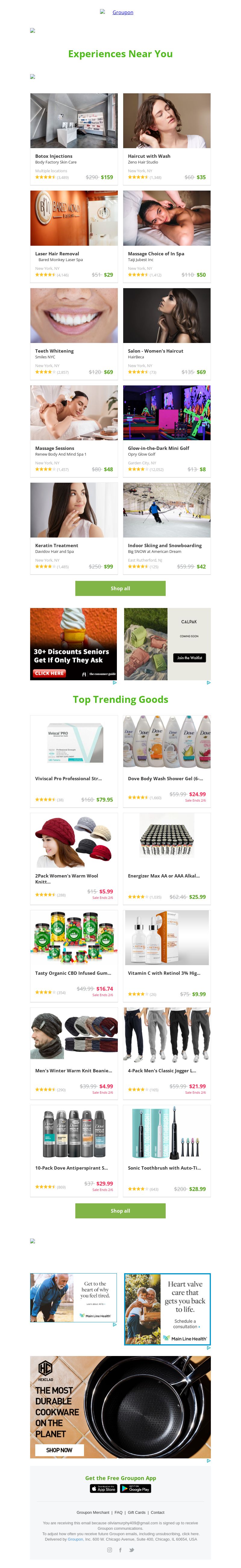Open Glow-in-the-Dark Mini Golf deal image
241x1568 pixels.
(167, 413)
